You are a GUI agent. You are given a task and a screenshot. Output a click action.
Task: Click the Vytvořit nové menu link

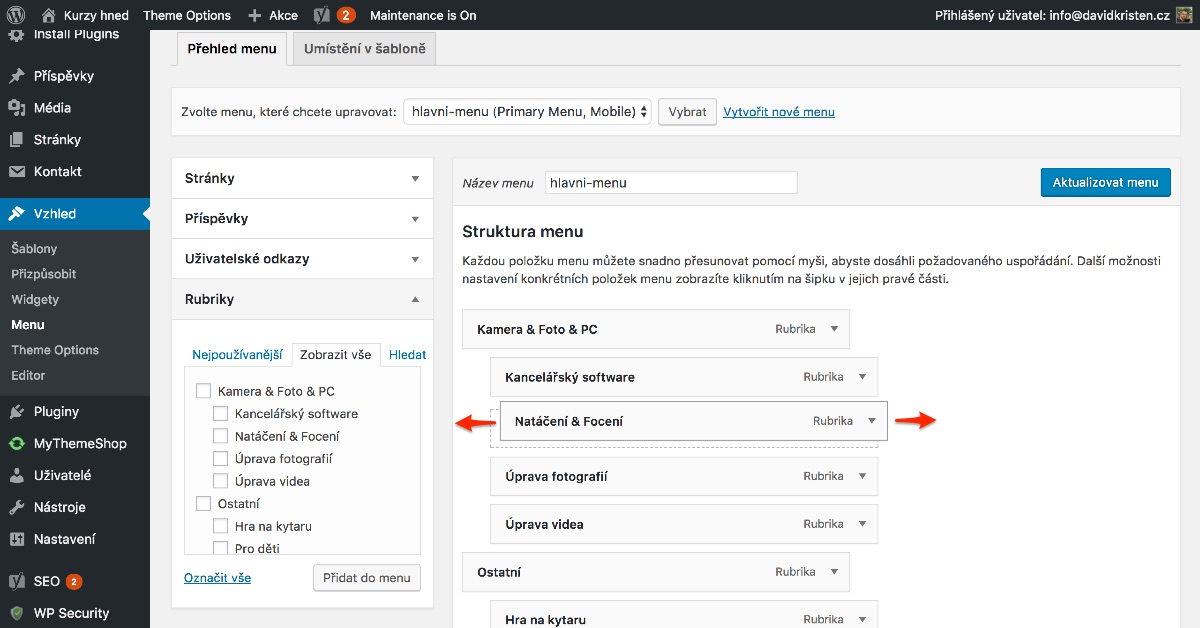point(778,111)
